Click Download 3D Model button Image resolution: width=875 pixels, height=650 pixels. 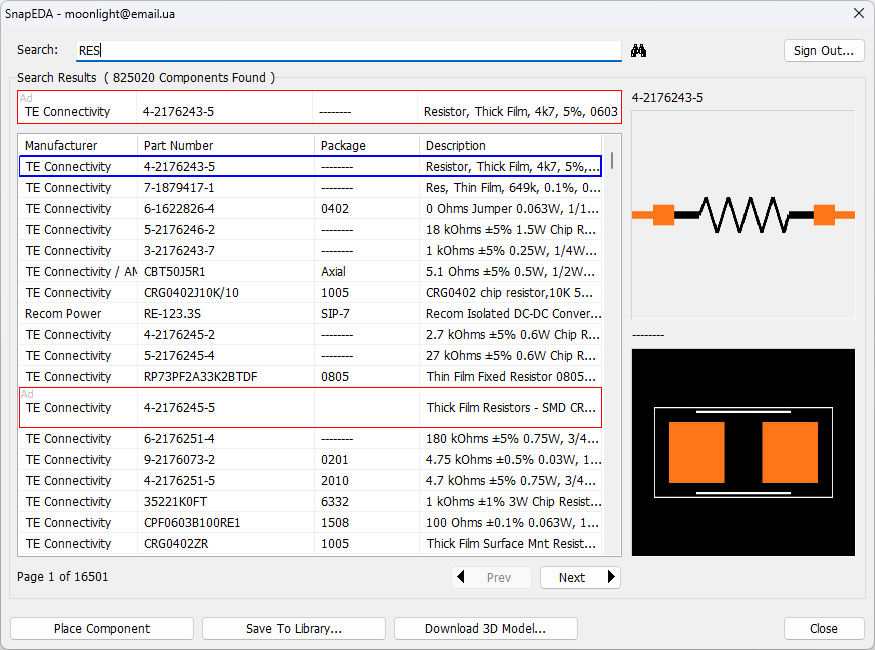pyautogui.click(x=485, y=629)
